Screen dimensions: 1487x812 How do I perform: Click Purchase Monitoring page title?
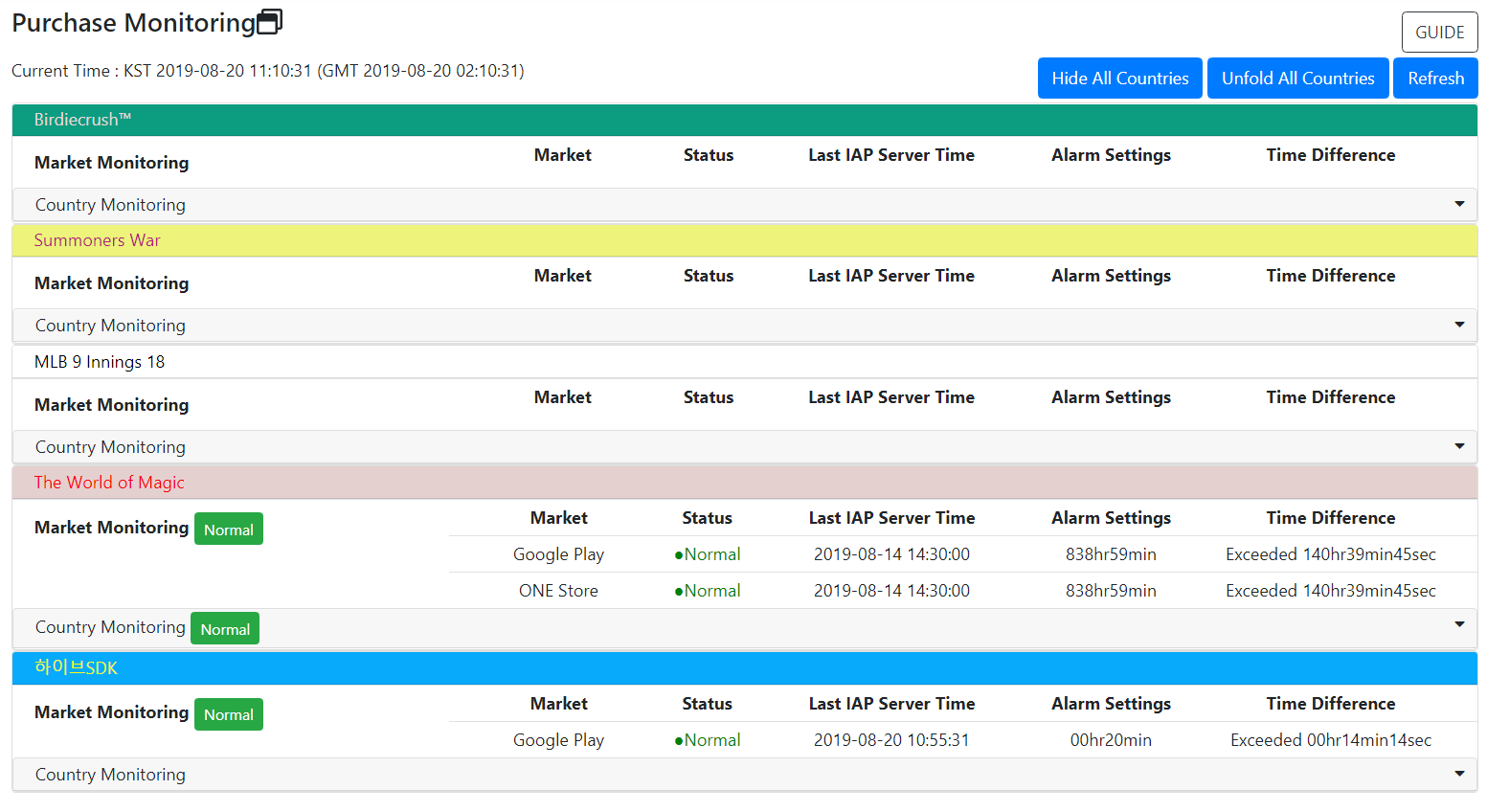133,23
